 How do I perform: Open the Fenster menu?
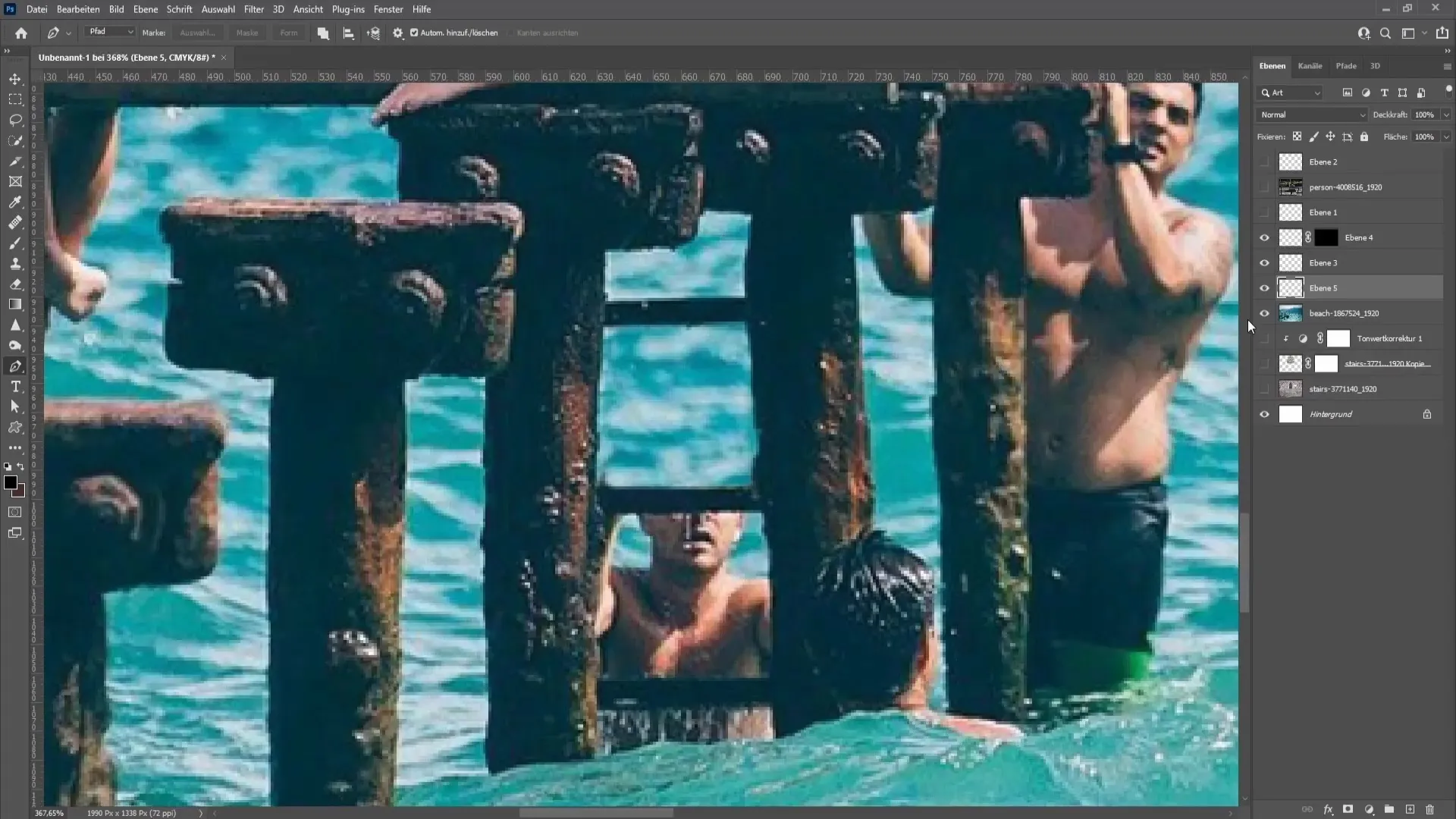[388, 9]
